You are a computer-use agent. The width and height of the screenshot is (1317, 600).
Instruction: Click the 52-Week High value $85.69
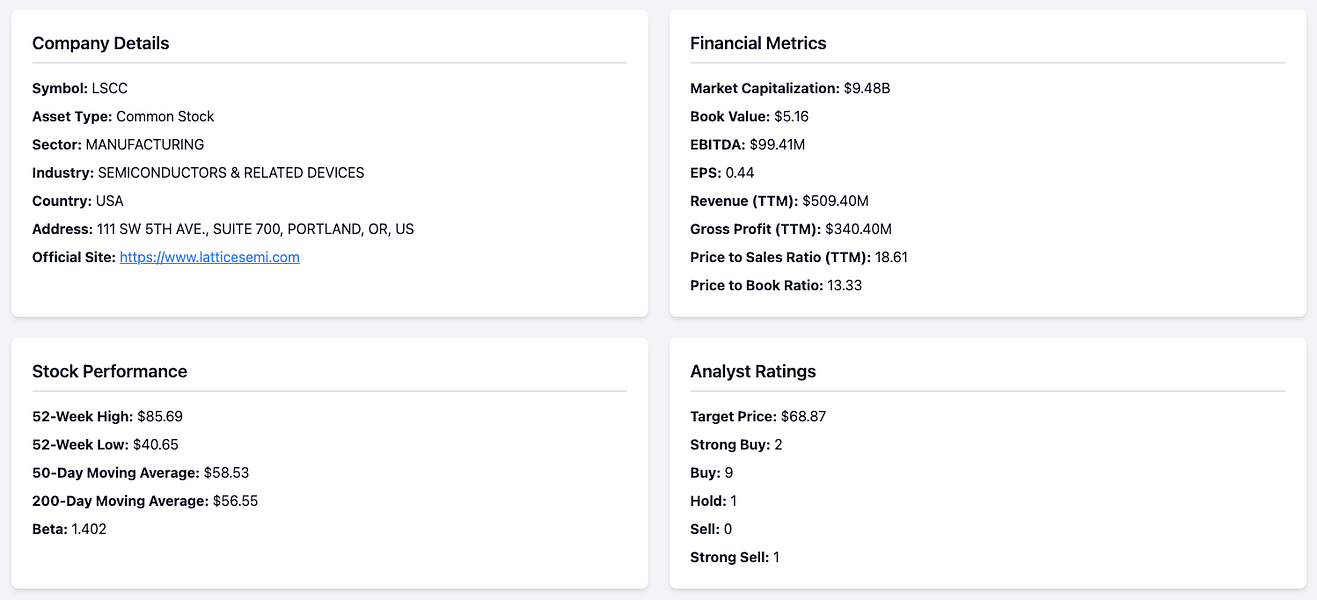[x=160, y=416]
